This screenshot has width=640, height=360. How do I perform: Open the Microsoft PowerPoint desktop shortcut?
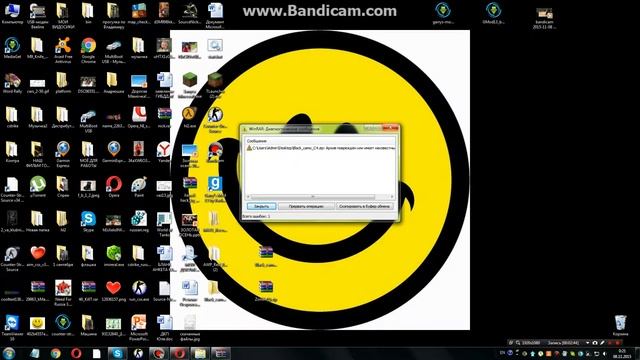[139, 327]
